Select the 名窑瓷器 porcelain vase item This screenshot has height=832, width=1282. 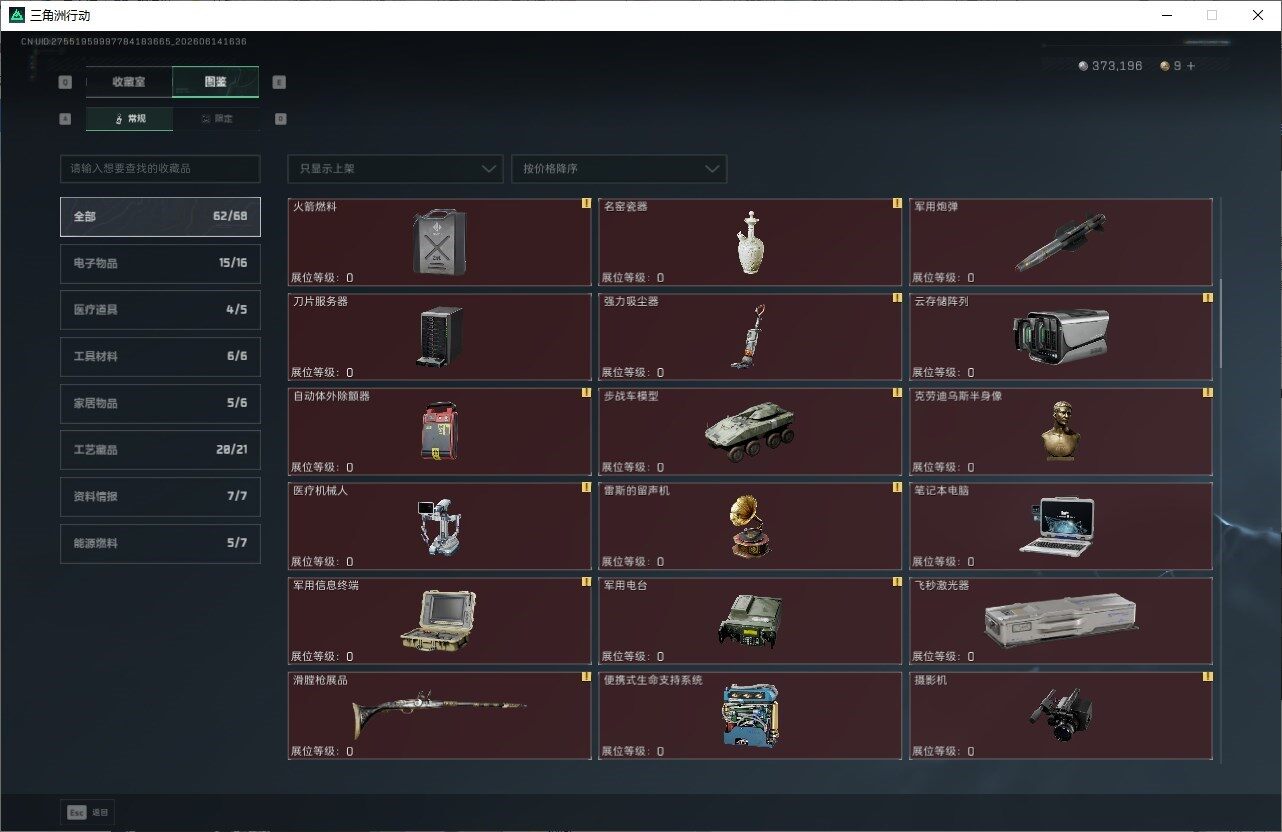point(751,242)
